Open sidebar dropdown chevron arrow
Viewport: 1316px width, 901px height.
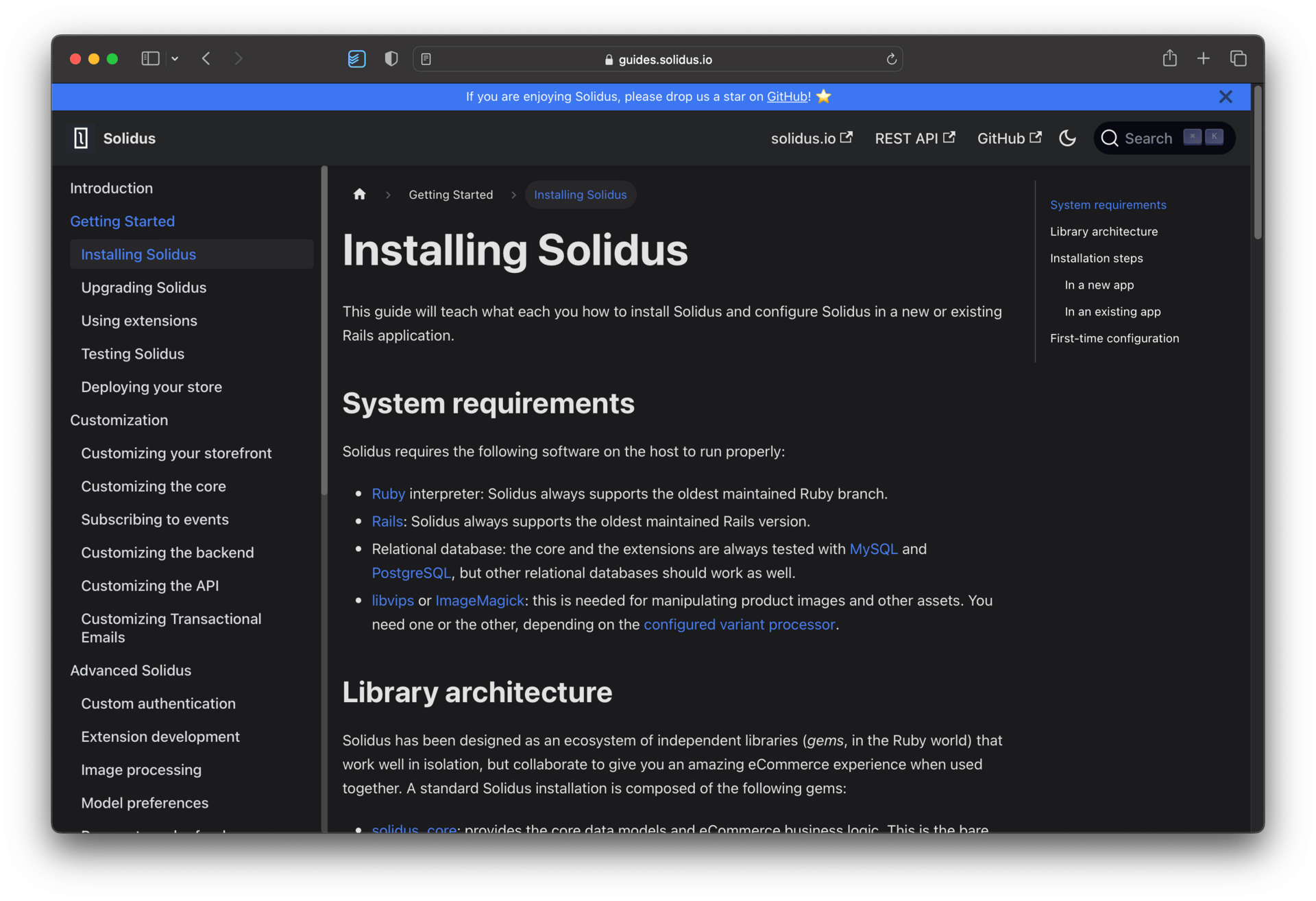[175, 59]
